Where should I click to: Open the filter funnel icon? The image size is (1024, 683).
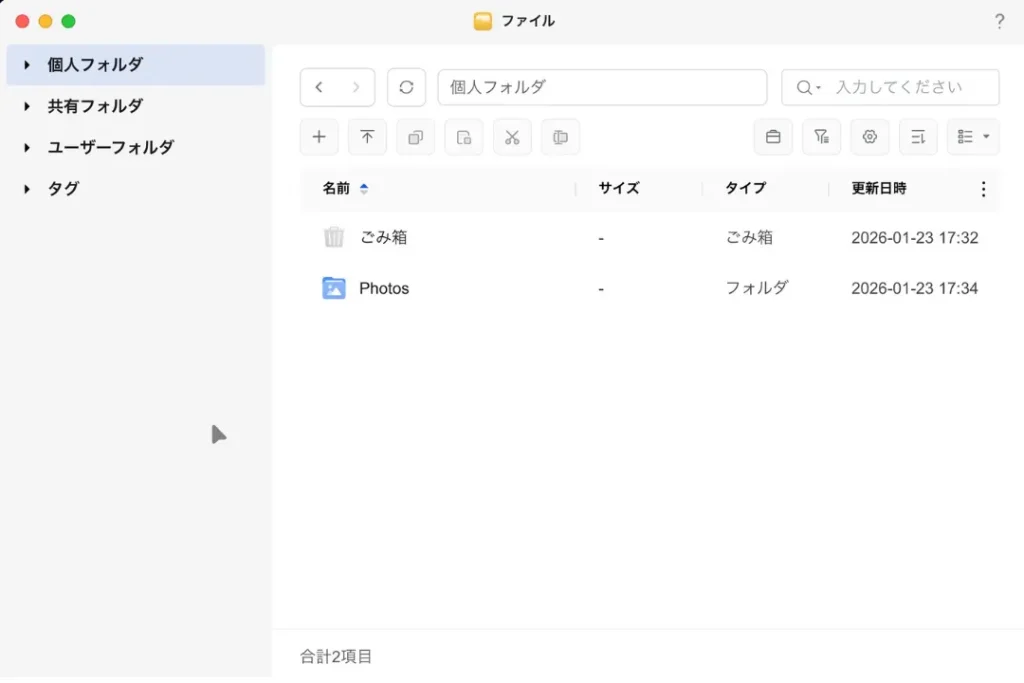821,137
